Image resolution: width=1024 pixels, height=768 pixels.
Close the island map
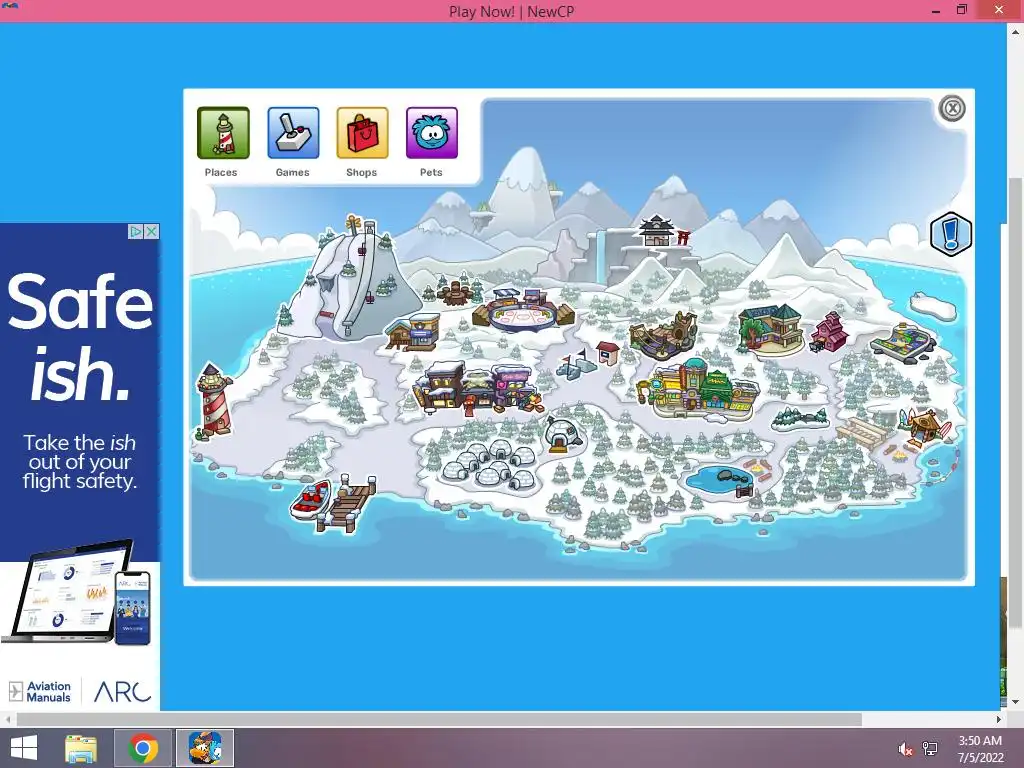pyautogui.click(x=952, y=108)
